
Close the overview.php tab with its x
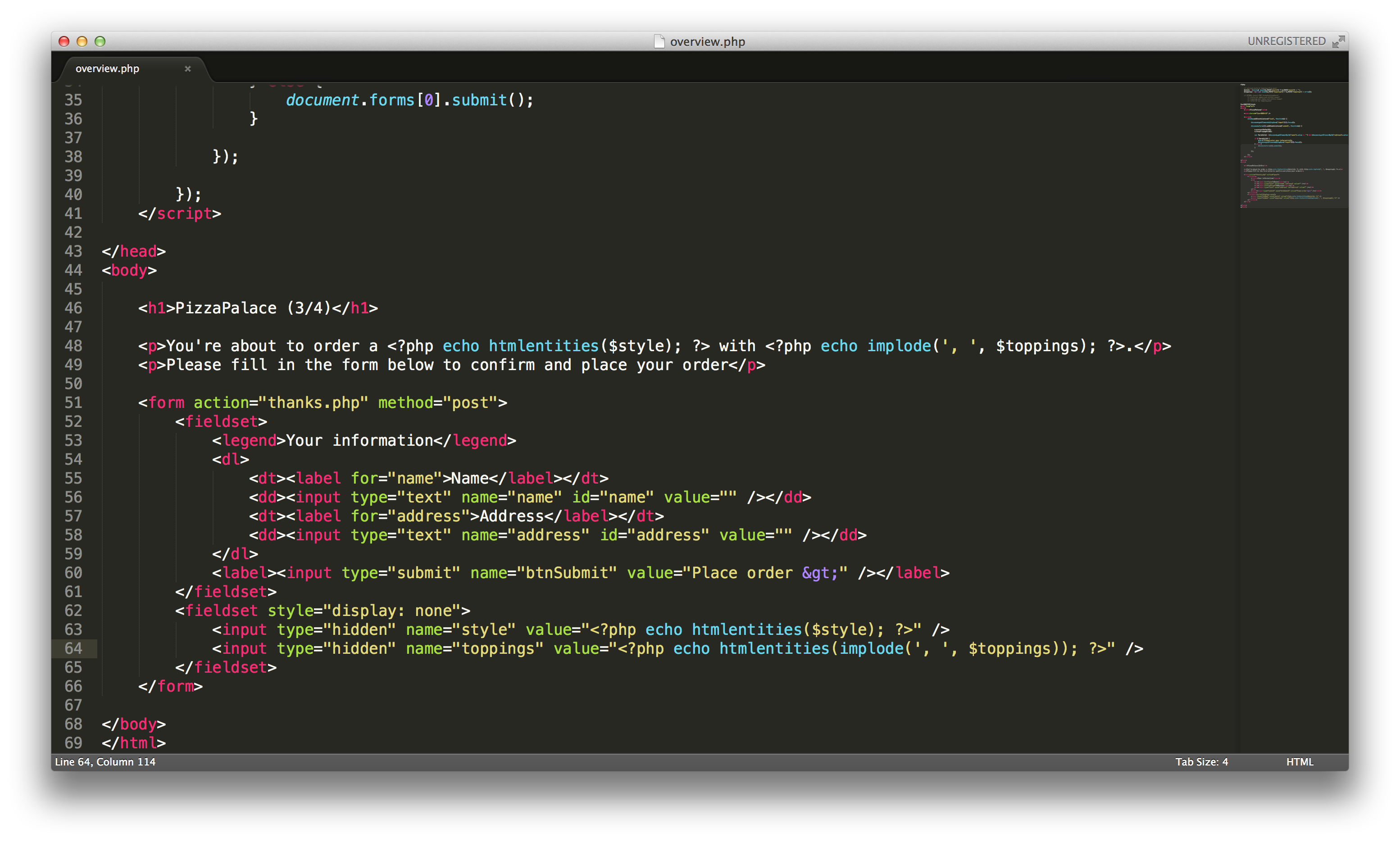point(188,68)
